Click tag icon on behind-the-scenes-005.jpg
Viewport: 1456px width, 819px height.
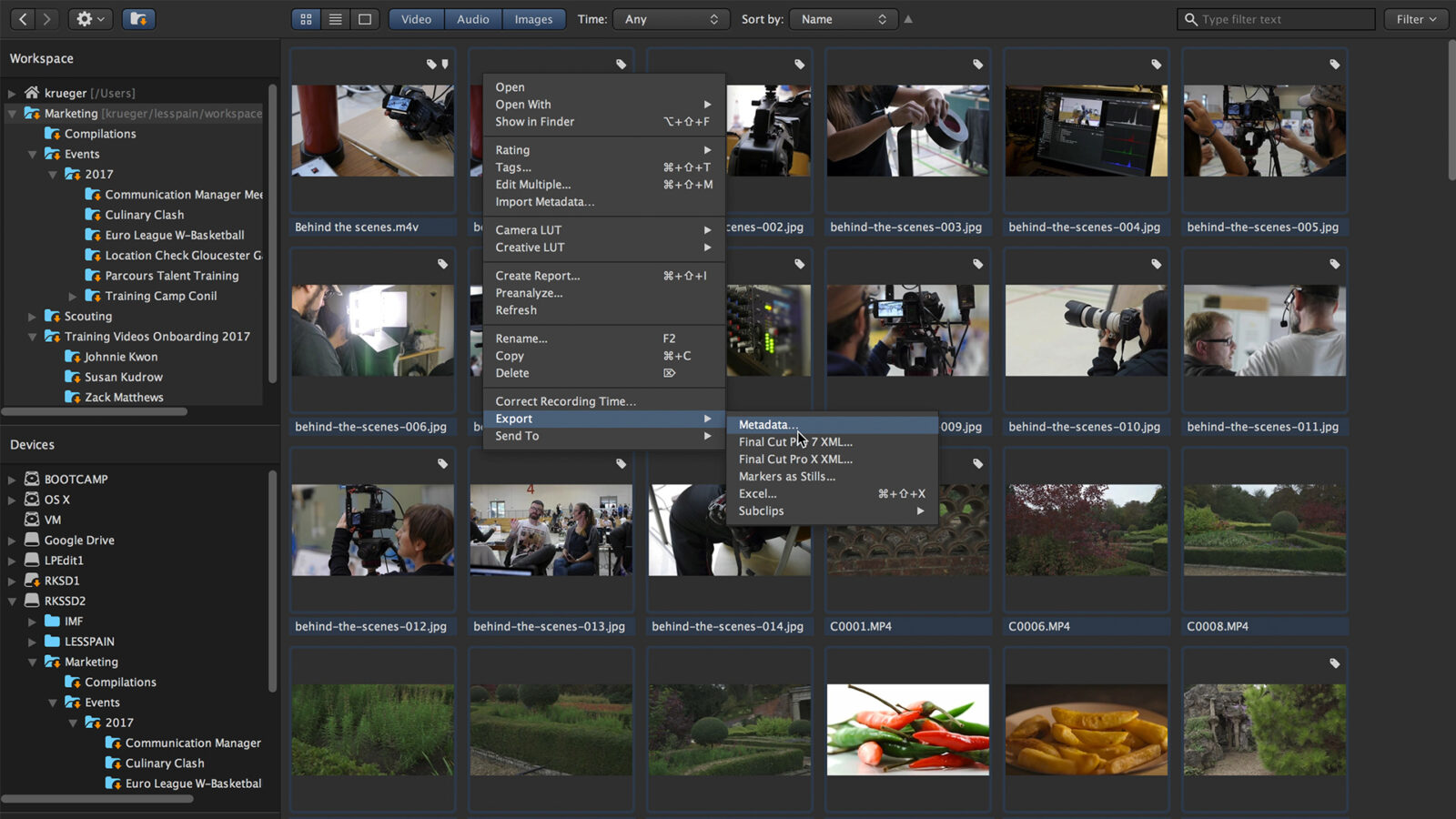[x=1334, y=64]
